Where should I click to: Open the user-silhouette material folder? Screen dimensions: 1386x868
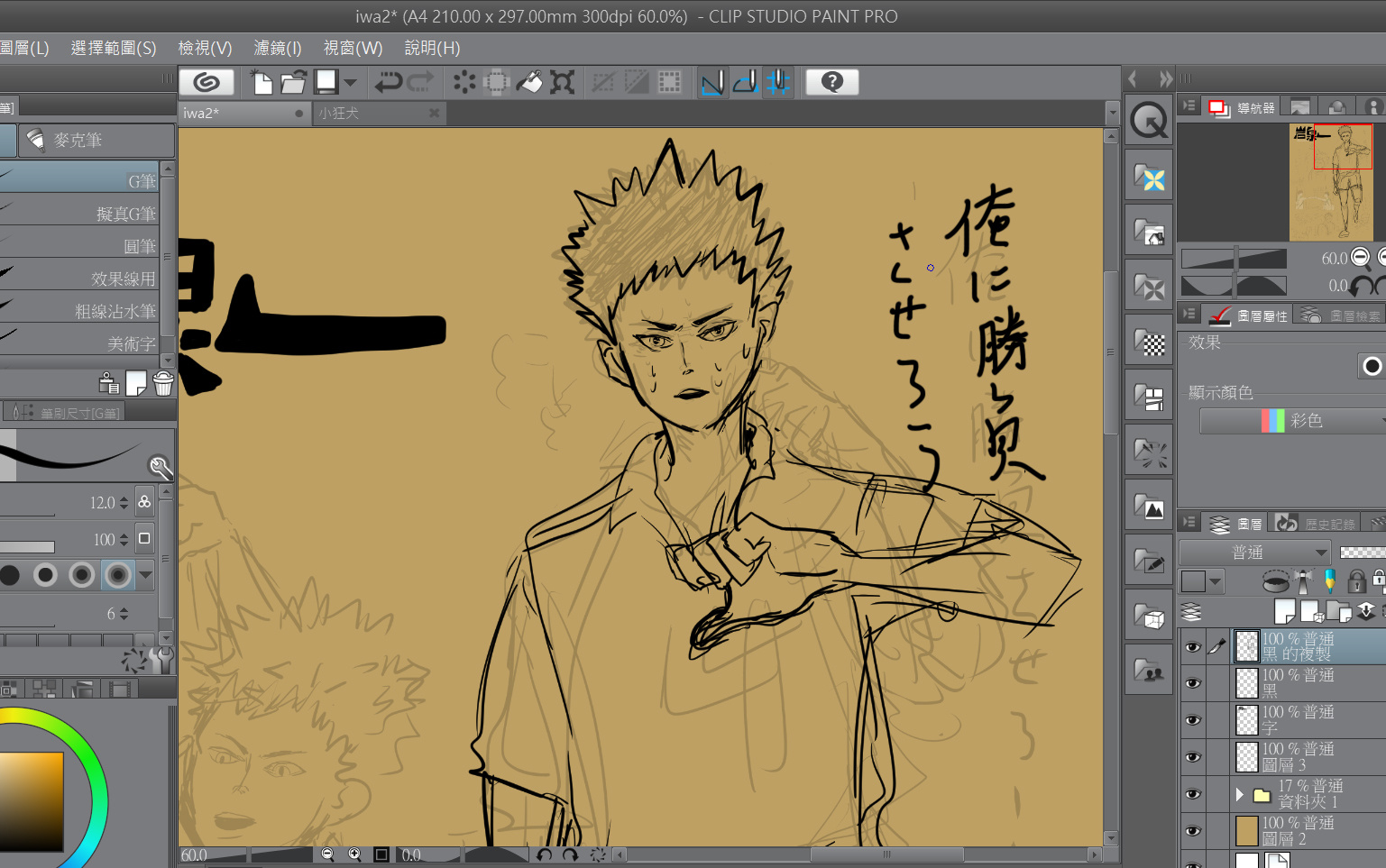[x=1149, y=670]
